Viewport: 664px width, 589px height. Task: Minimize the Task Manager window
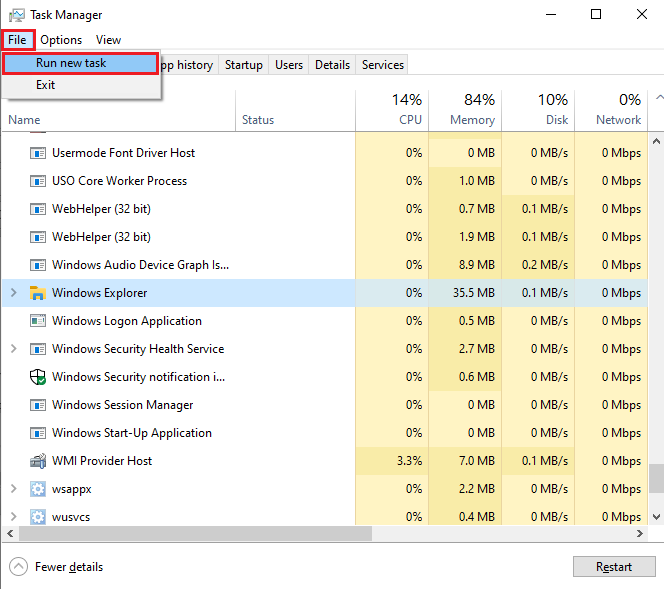[x=551, y=15]
